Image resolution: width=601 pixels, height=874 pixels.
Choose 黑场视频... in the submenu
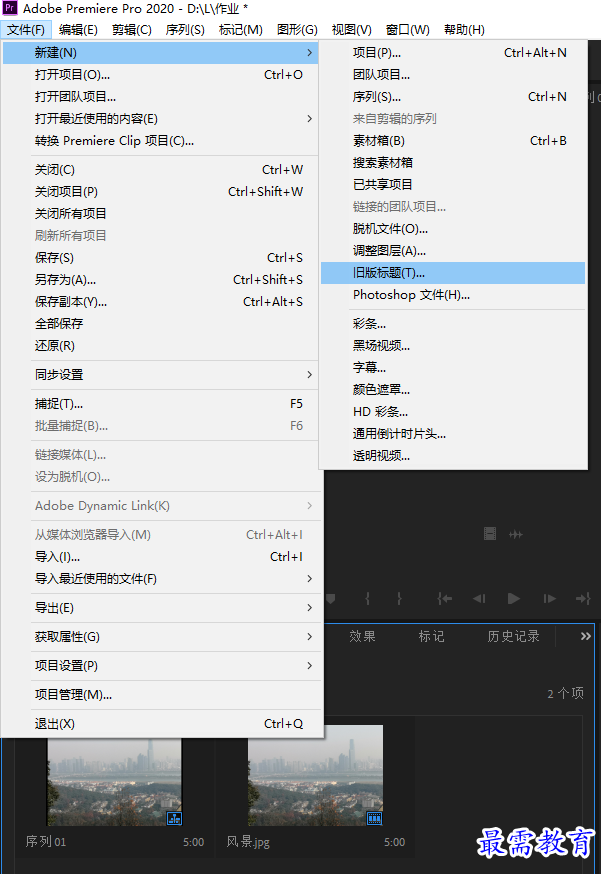(453, 346)
